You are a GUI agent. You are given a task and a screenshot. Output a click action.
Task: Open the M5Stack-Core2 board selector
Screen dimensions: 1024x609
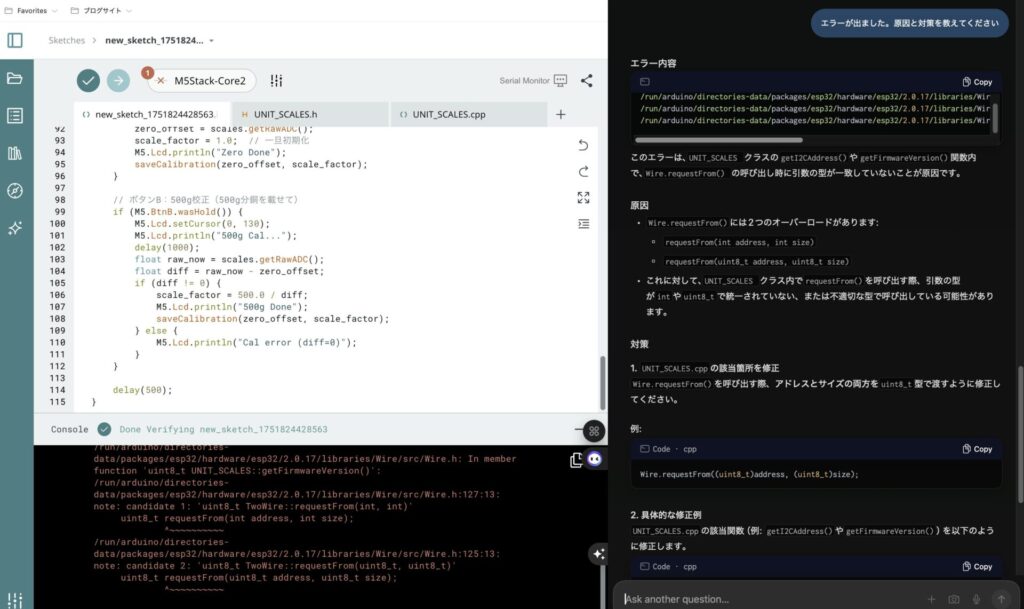tap(202, 80)
